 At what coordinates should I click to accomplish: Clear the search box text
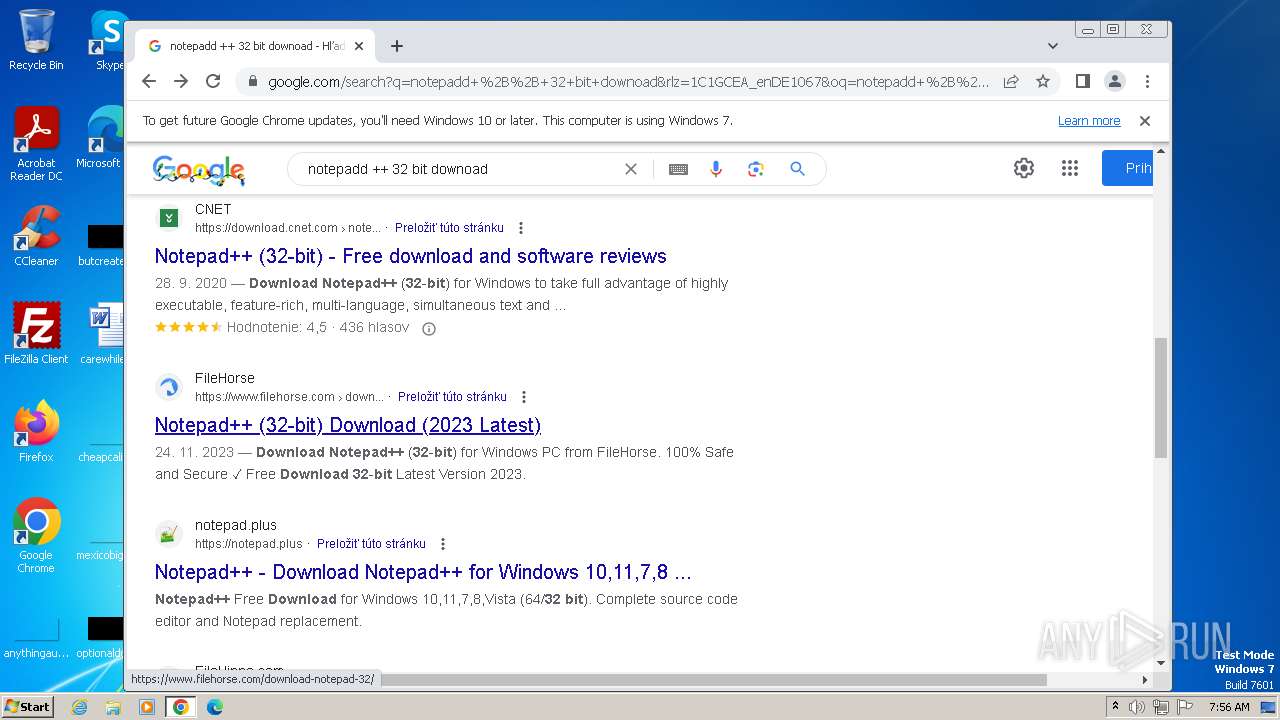point(631,169)
